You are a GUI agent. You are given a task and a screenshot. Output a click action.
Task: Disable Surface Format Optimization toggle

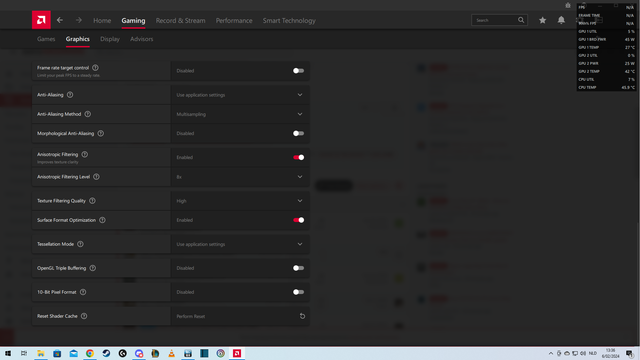298,220
